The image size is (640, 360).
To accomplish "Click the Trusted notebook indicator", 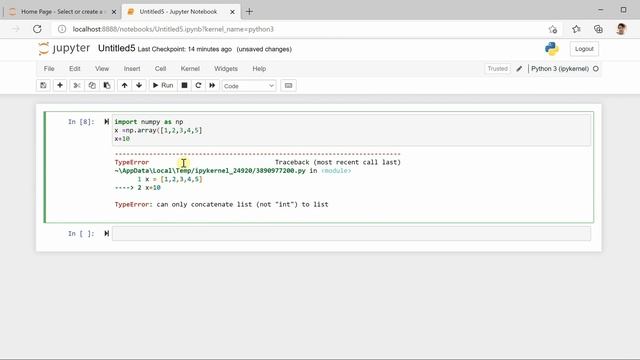I will (498, 69).
